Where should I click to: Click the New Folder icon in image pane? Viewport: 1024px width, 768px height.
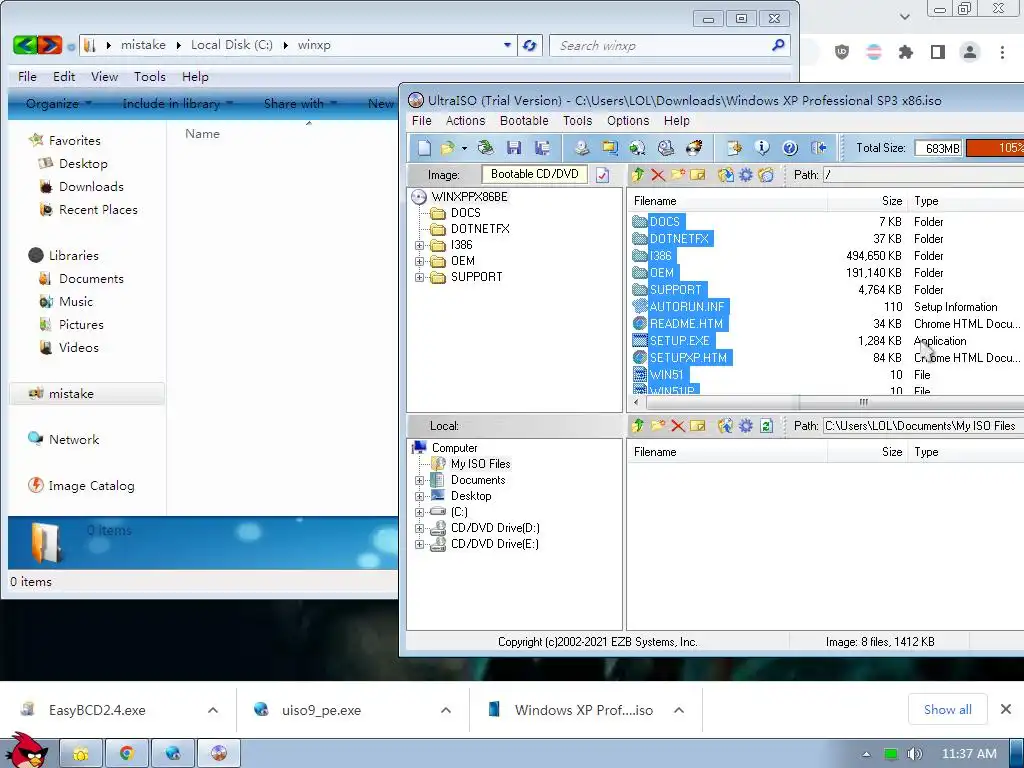pos(678,174)
